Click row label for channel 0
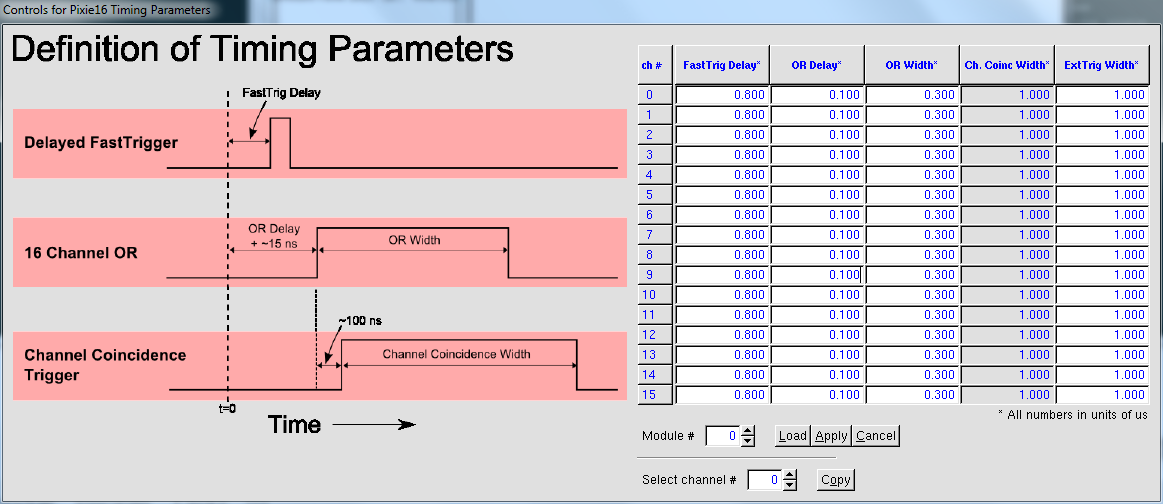1163x504 pixels. click(655, 95)
